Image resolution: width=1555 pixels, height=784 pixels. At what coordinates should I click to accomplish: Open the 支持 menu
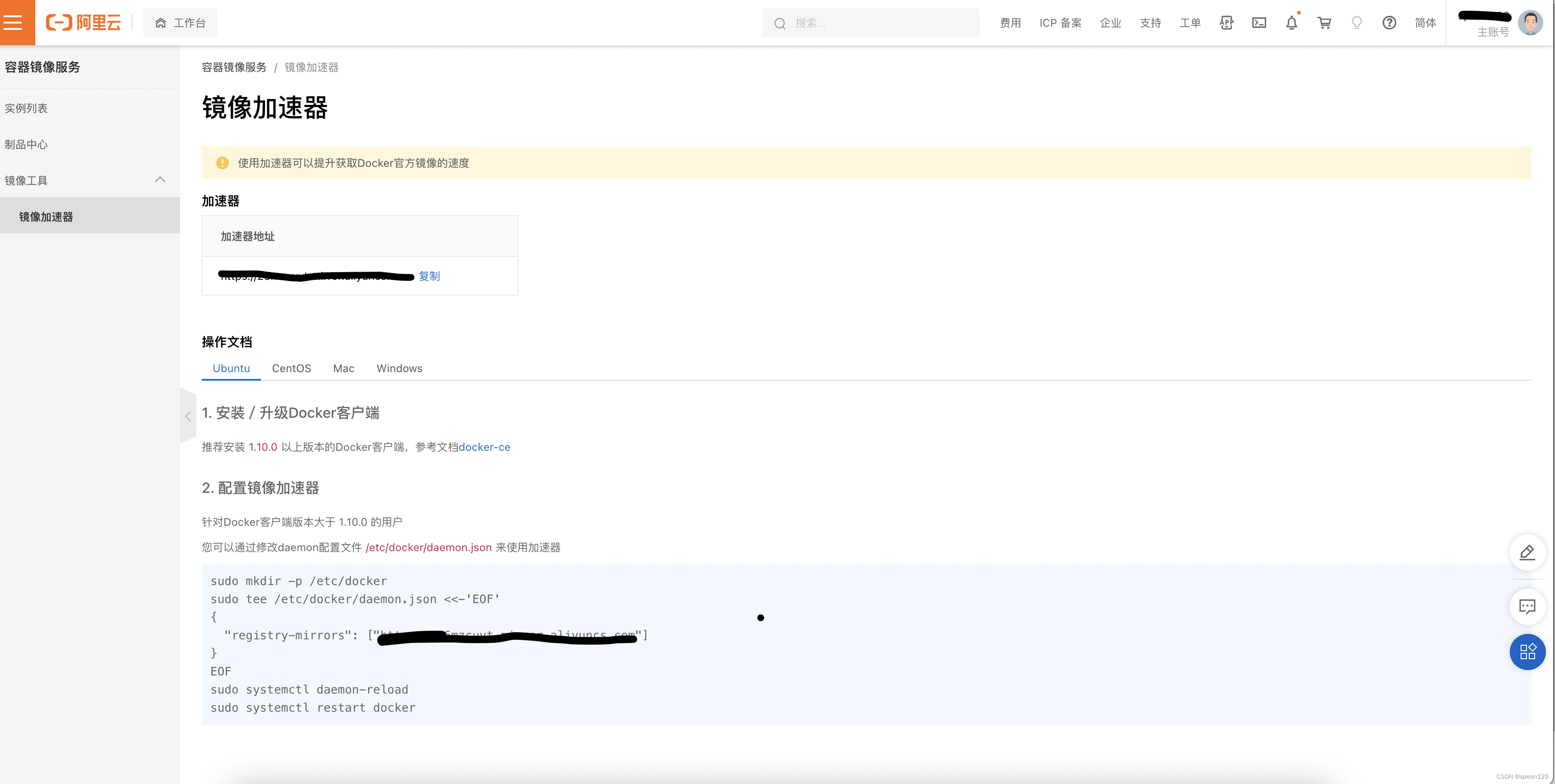pyautogui.click(x=1150, y=23)
